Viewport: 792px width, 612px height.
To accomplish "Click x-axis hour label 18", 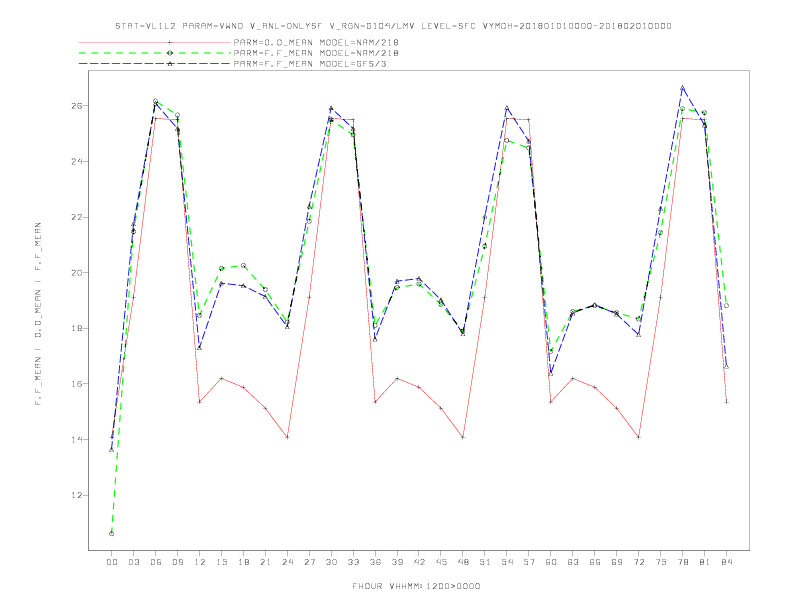I will click(243, 562).
